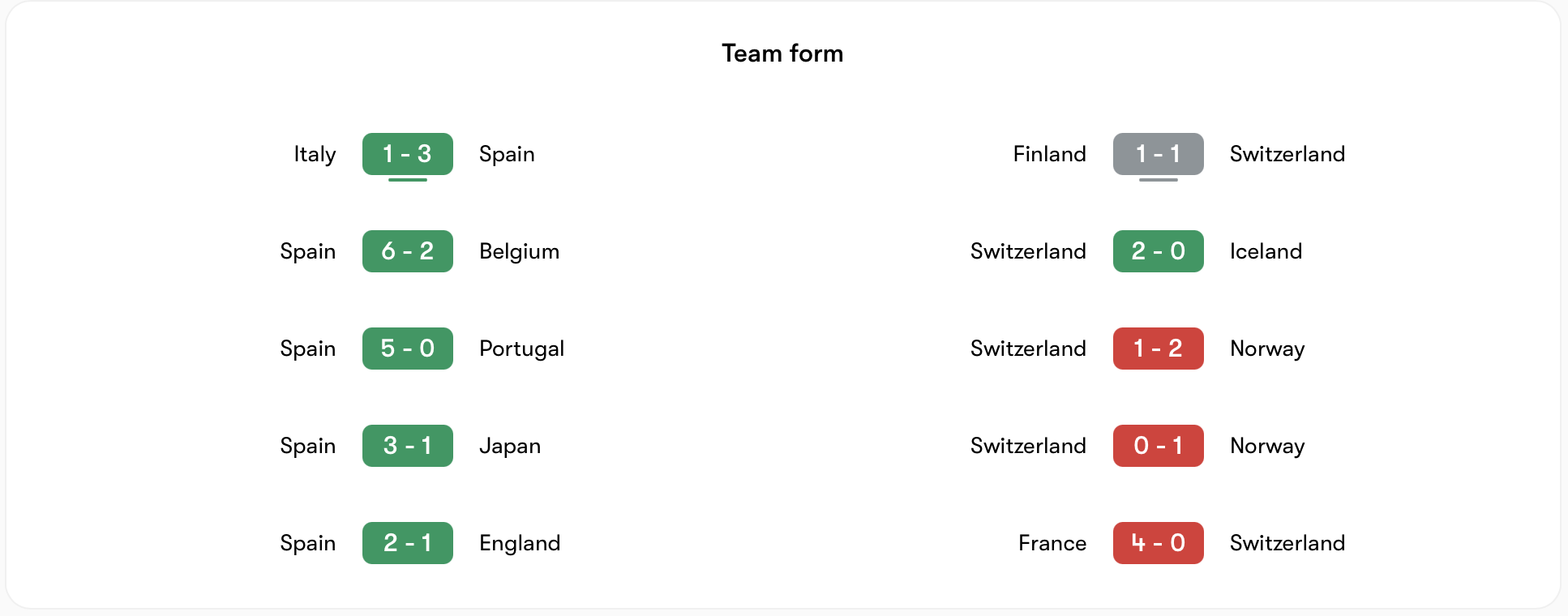Open the 0 - 1 loss to Norway
Screen dimensions: 1568x616
pos(1159,446)
